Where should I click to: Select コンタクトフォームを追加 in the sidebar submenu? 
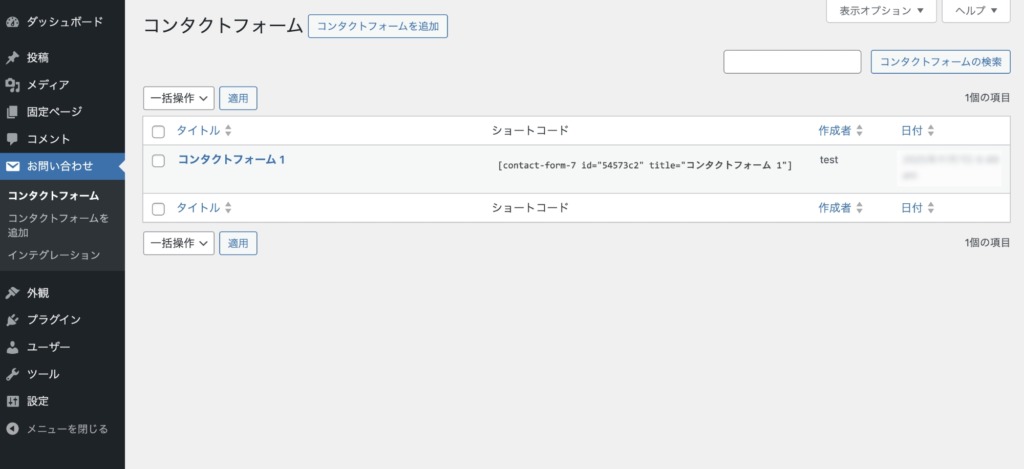click(x=57, y=225)
